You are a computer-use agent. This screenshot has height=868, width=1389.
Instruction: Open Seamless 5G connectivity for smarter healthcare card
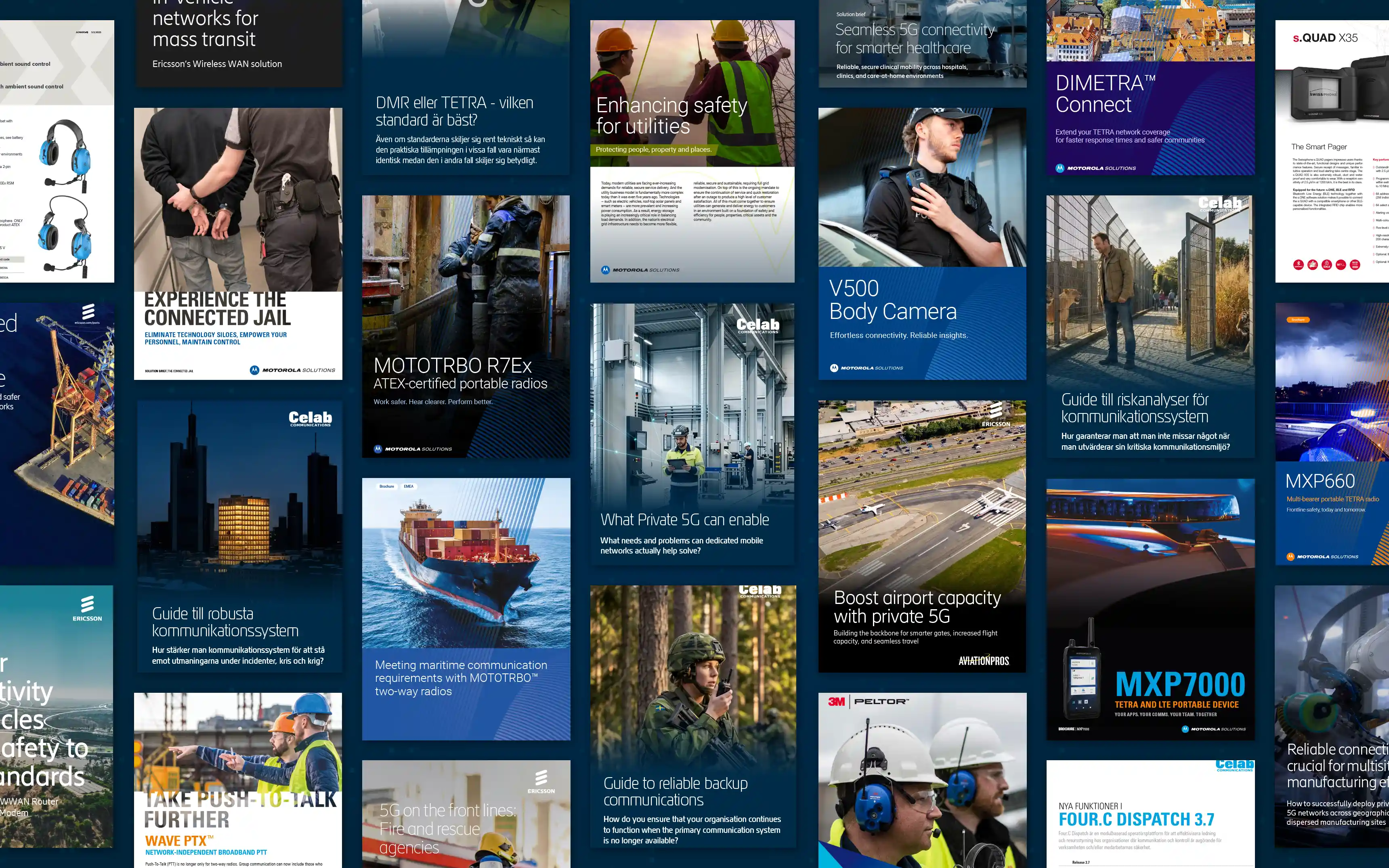coord(922,44)
